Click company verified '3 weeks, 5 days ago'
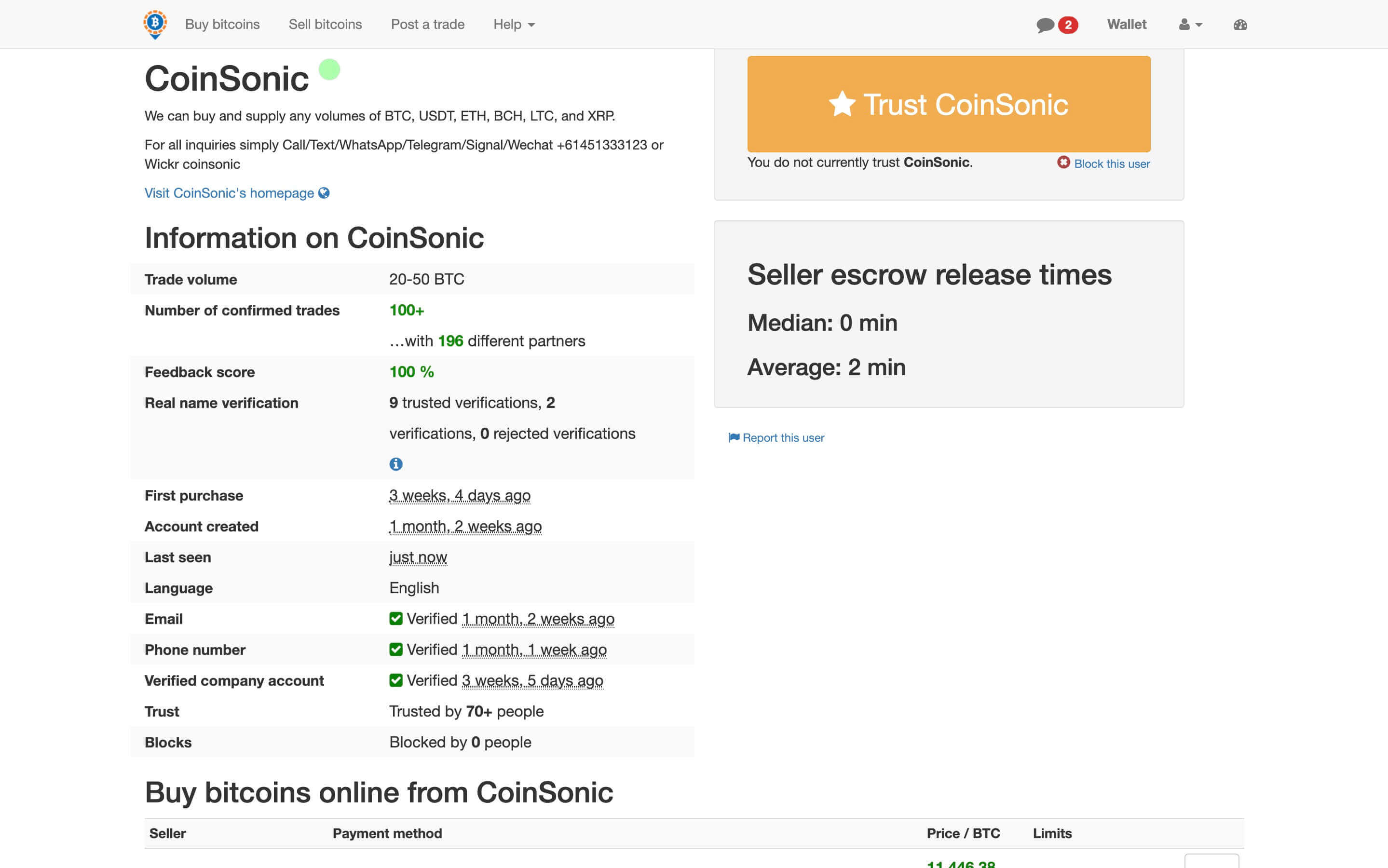The height and width of the screenshot is (868, 1388). coord(533,681)
